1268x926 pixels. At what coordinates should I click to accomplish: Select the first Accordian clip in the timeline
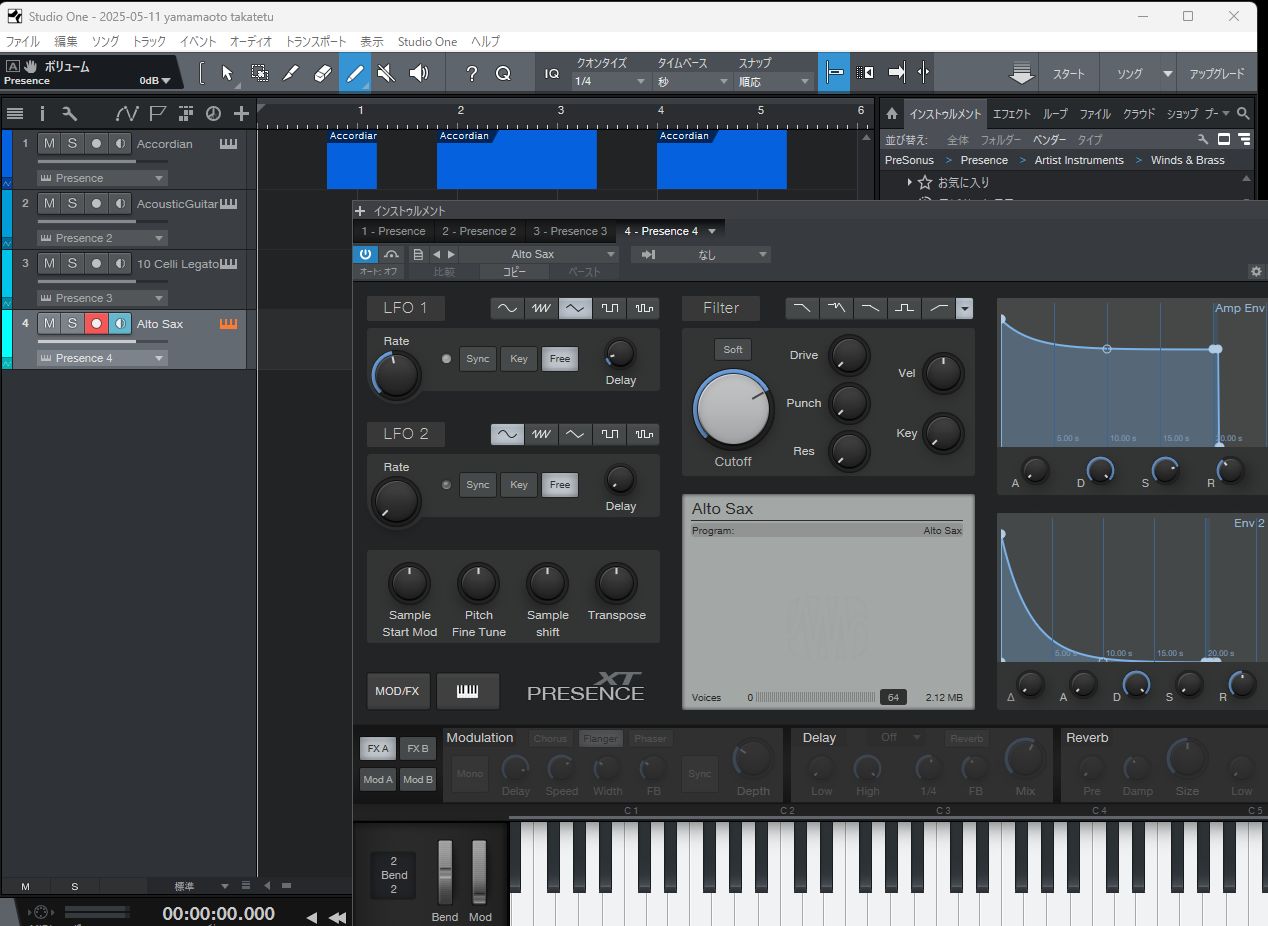point(352,159)
